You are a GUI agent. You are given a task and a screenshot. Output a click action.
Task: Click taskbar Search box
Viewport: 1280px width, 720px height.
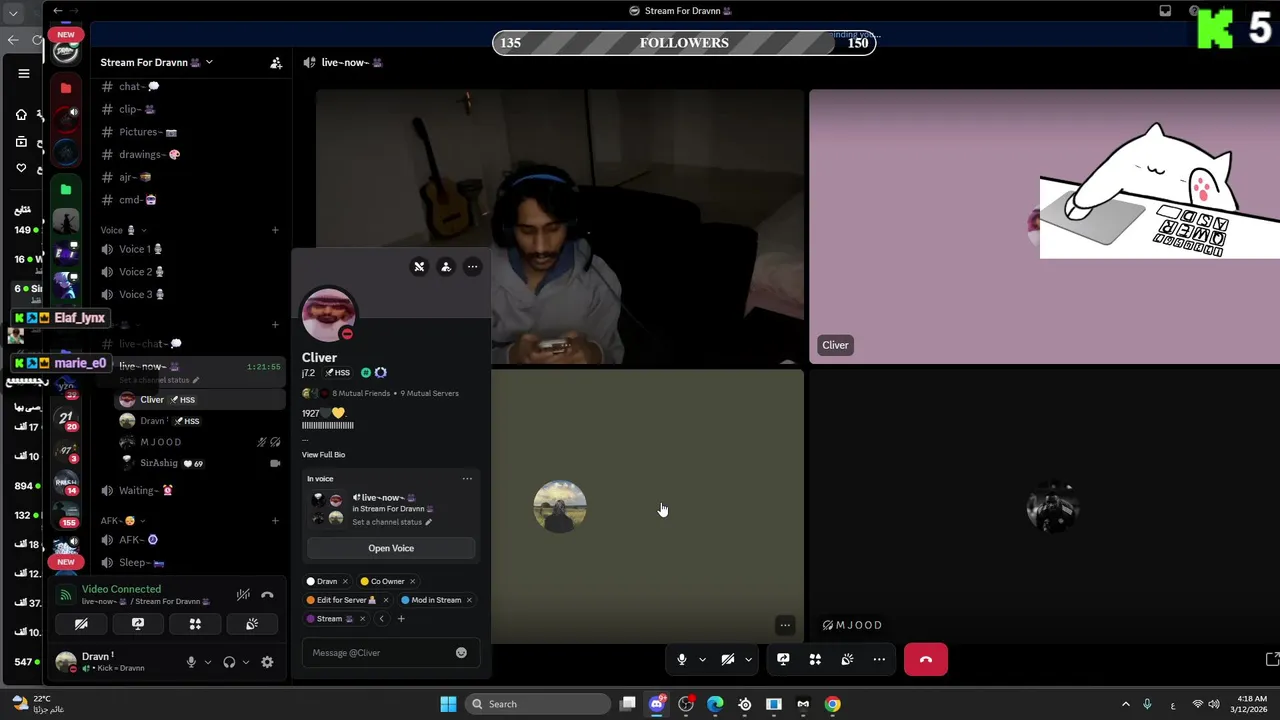[x=540, y=704]
